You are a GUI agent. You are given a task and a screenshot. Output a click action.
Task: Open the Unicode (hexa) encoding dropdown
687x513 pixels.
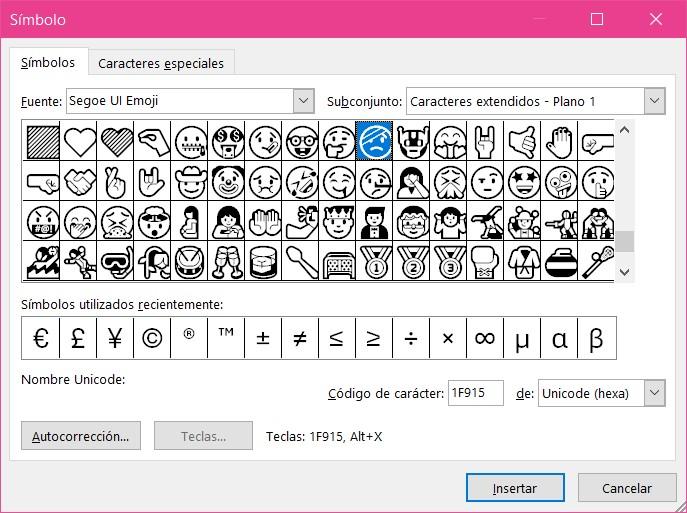[654, 393]
